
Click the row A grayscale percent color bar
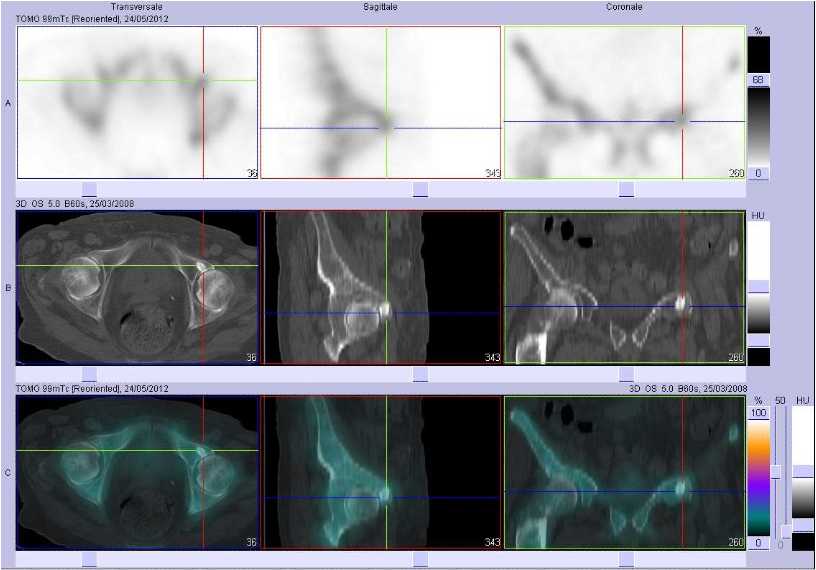(758, 126)
